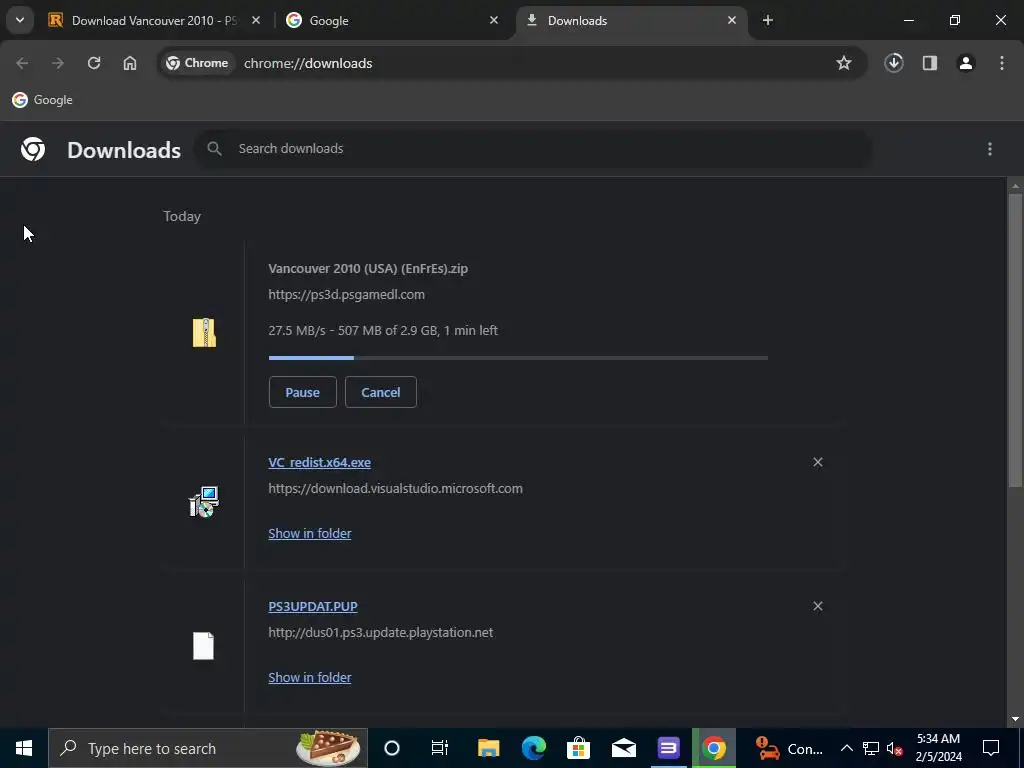Click the network status tray icon

pyautogui.click(x=871, y=748)
